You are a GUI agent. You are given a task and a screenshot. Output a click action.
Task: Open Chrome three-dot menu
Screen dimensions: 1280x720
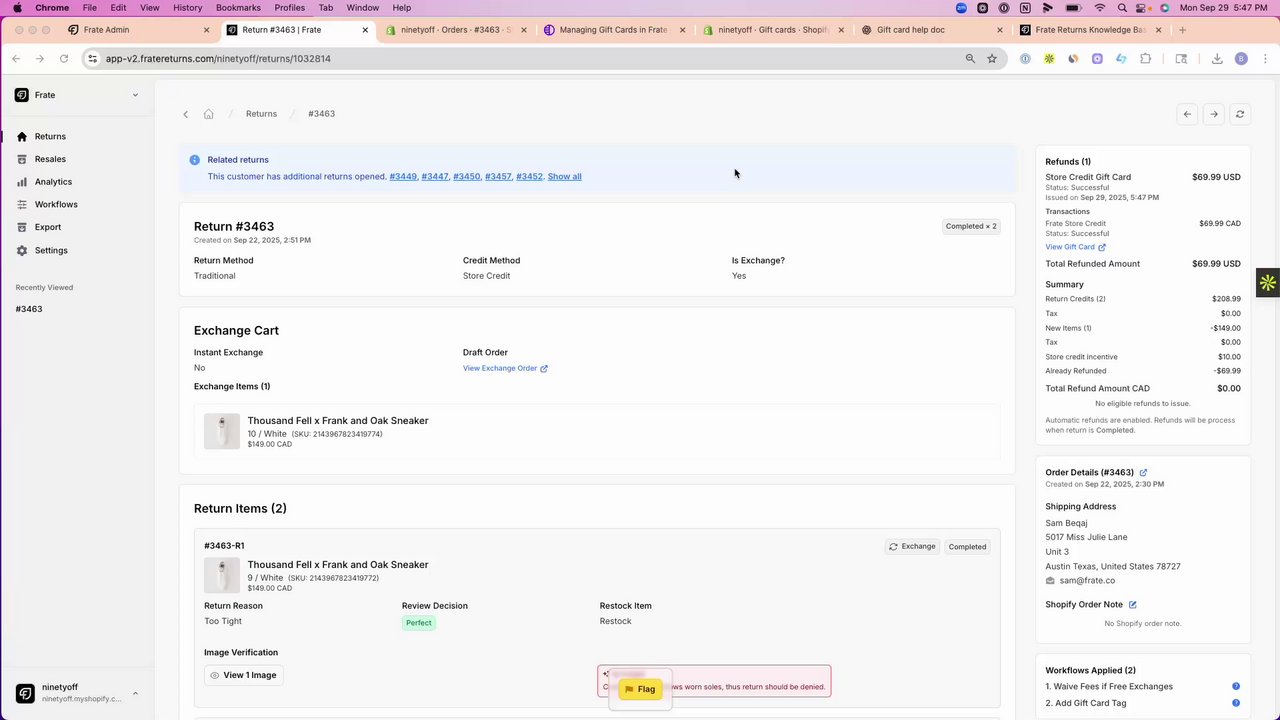(1264, 59)
